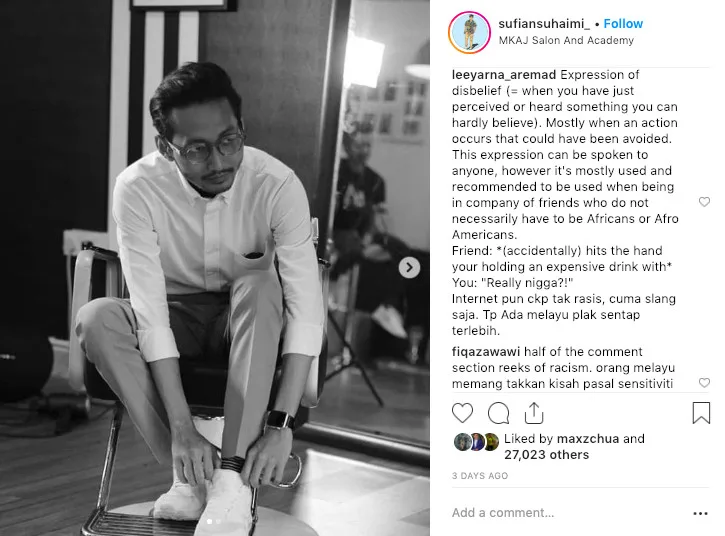Screen dimensions: 725x536
Task: Click the liker avatars cluster
Action: click(476, 442)
